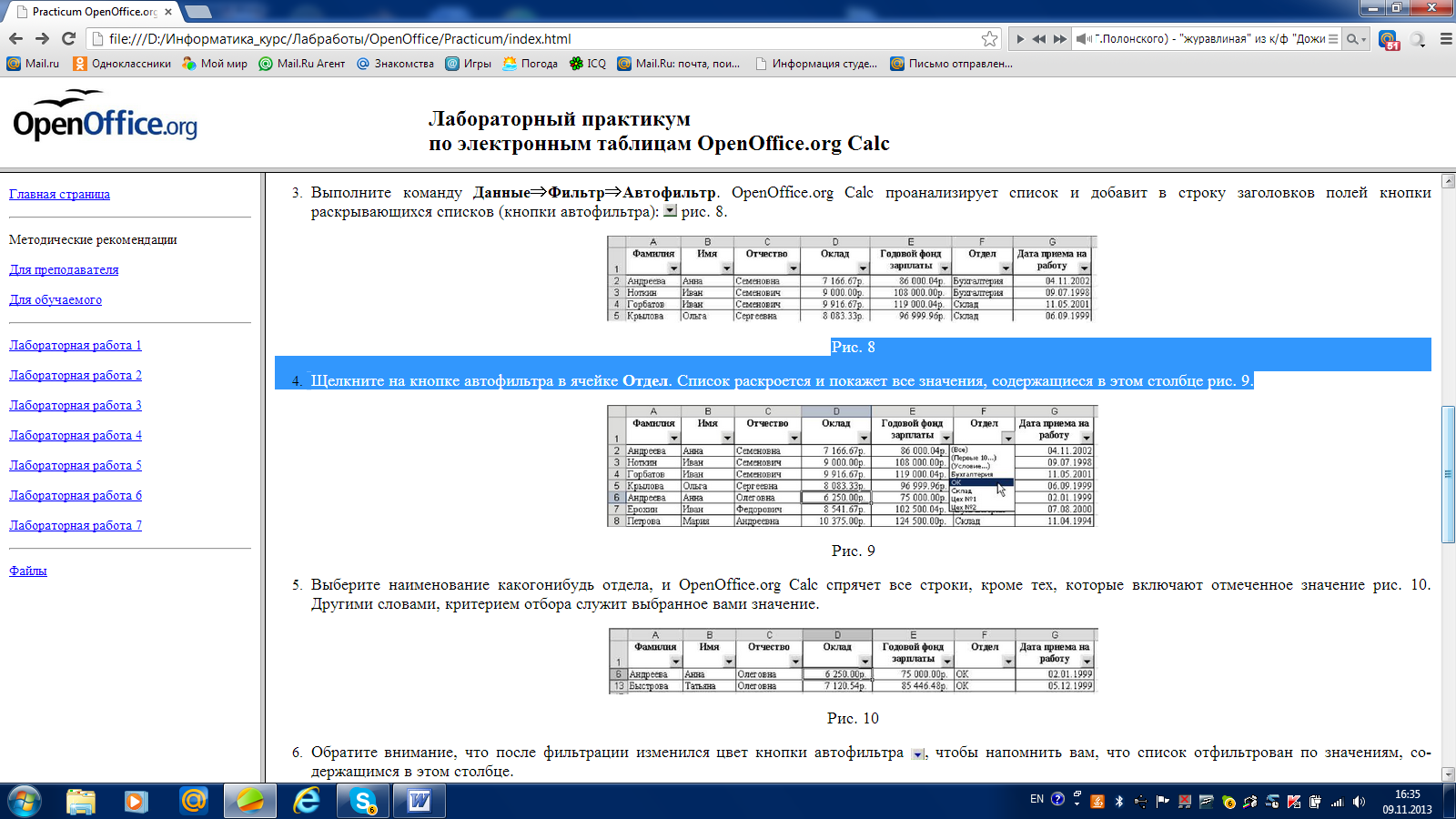The height and width of the screenshot is (819, 1456).
Task: Click scrollbar up arrow in content frame
Action: click(x=1448, y=181)
